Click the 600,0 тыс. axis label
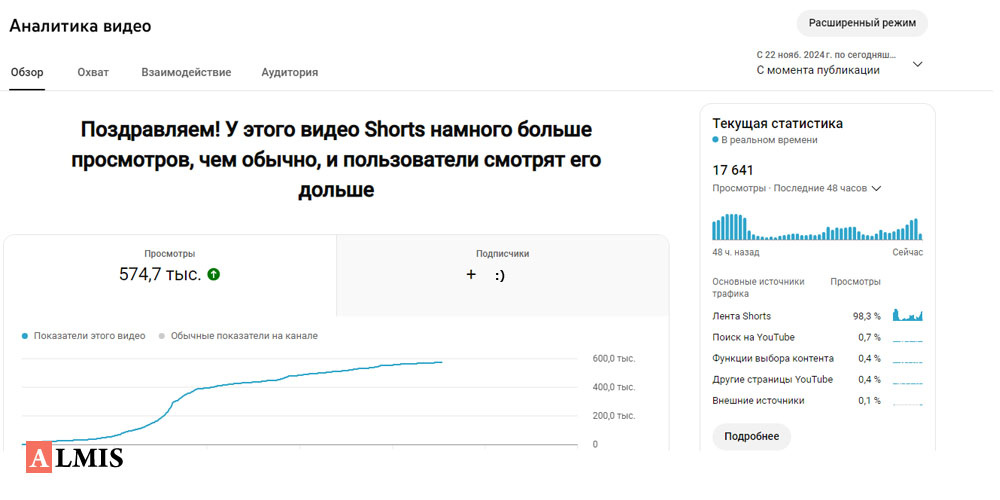 tap(614, 358)
